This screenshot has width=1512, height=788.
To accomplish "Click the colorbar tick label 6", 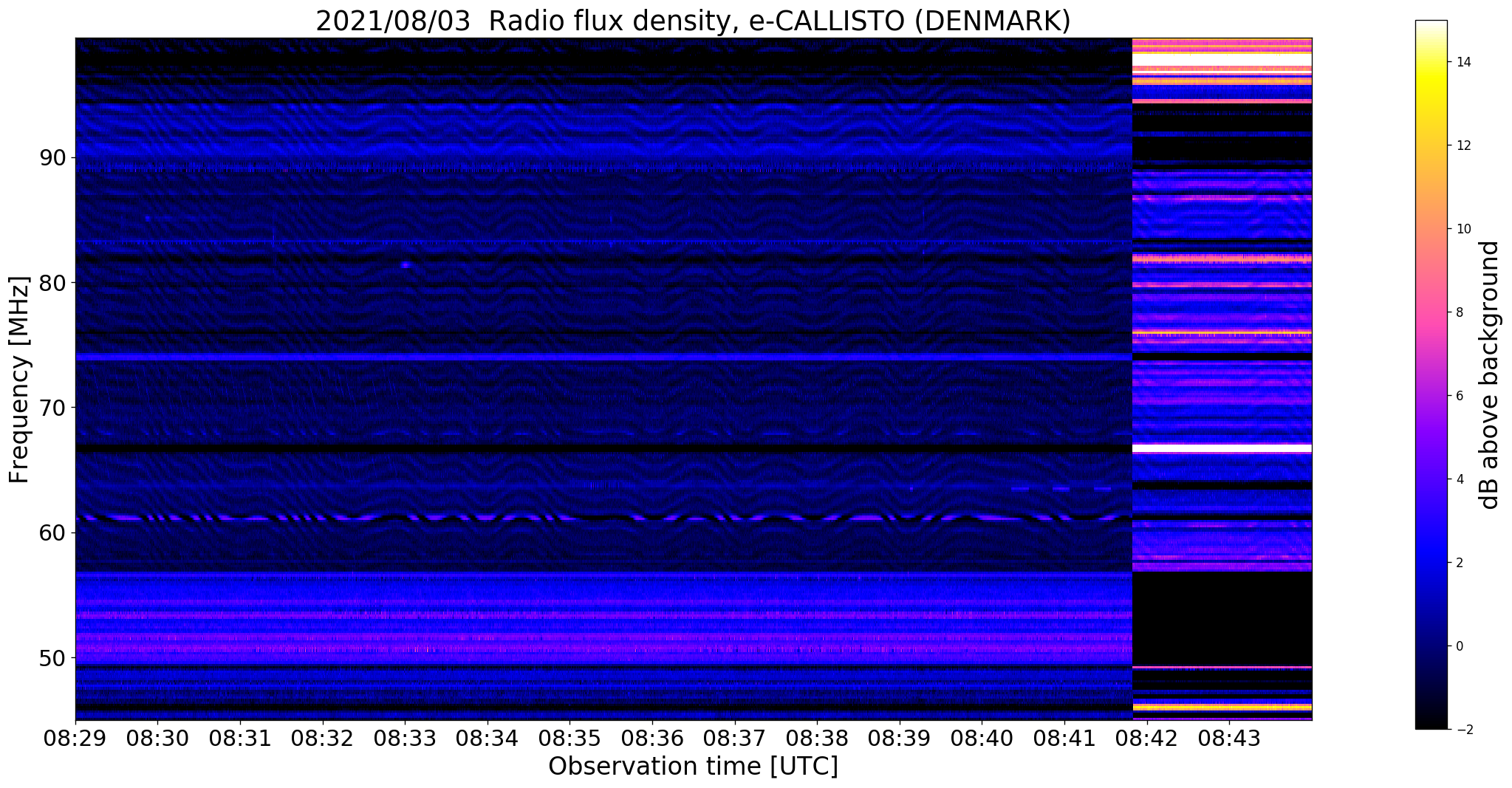I will pos(1459,396).
